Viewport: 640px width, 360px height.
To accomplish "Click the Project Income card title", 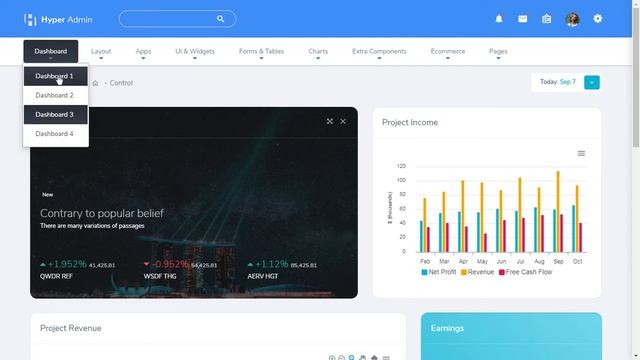I will [410, 122].
